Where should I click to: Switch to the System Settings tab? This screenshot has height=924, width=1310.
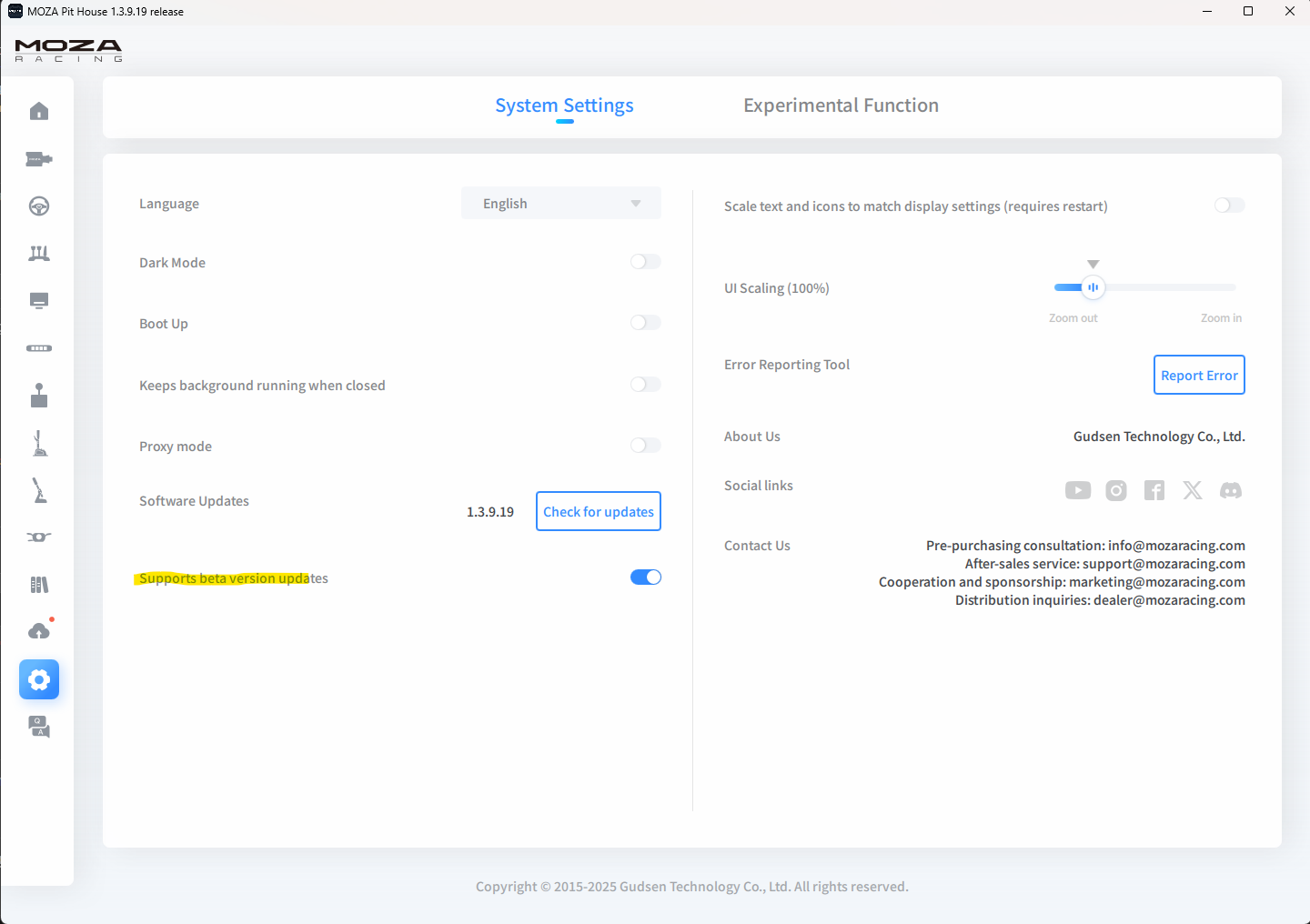(x=564, y=105)
